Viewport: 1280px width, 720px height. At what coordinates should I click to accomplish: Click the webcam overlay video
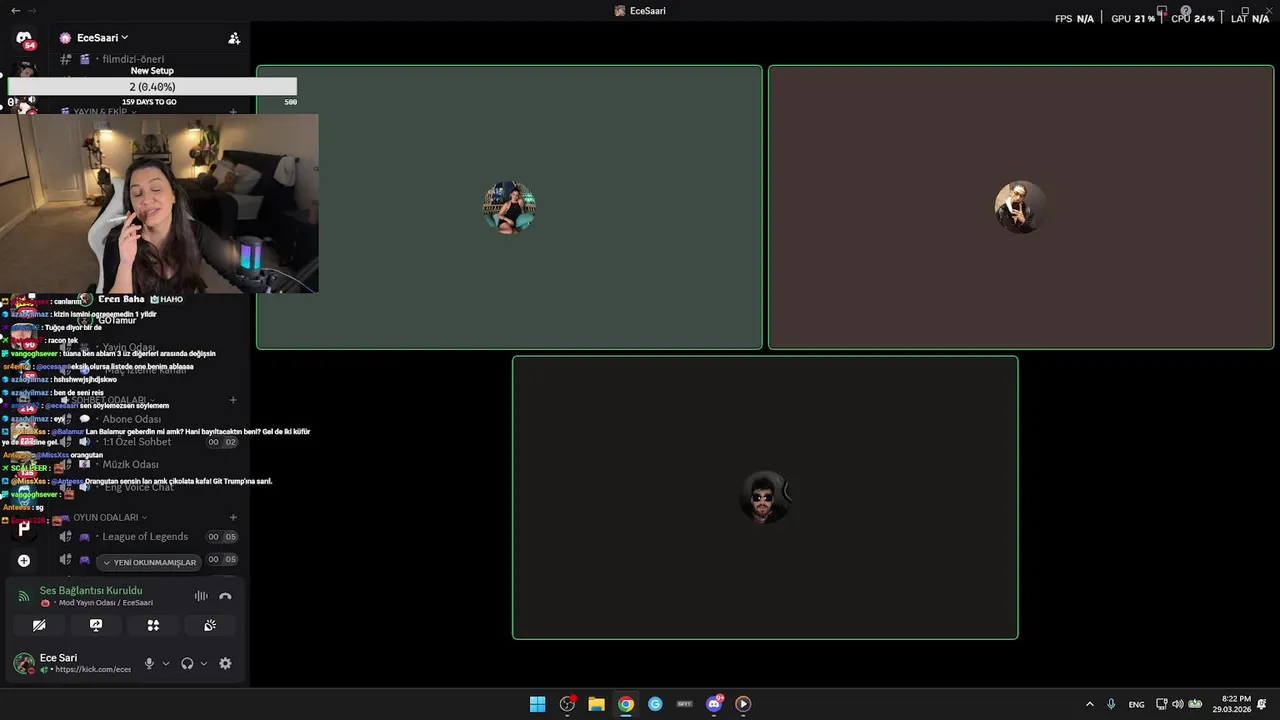(160, 203)
